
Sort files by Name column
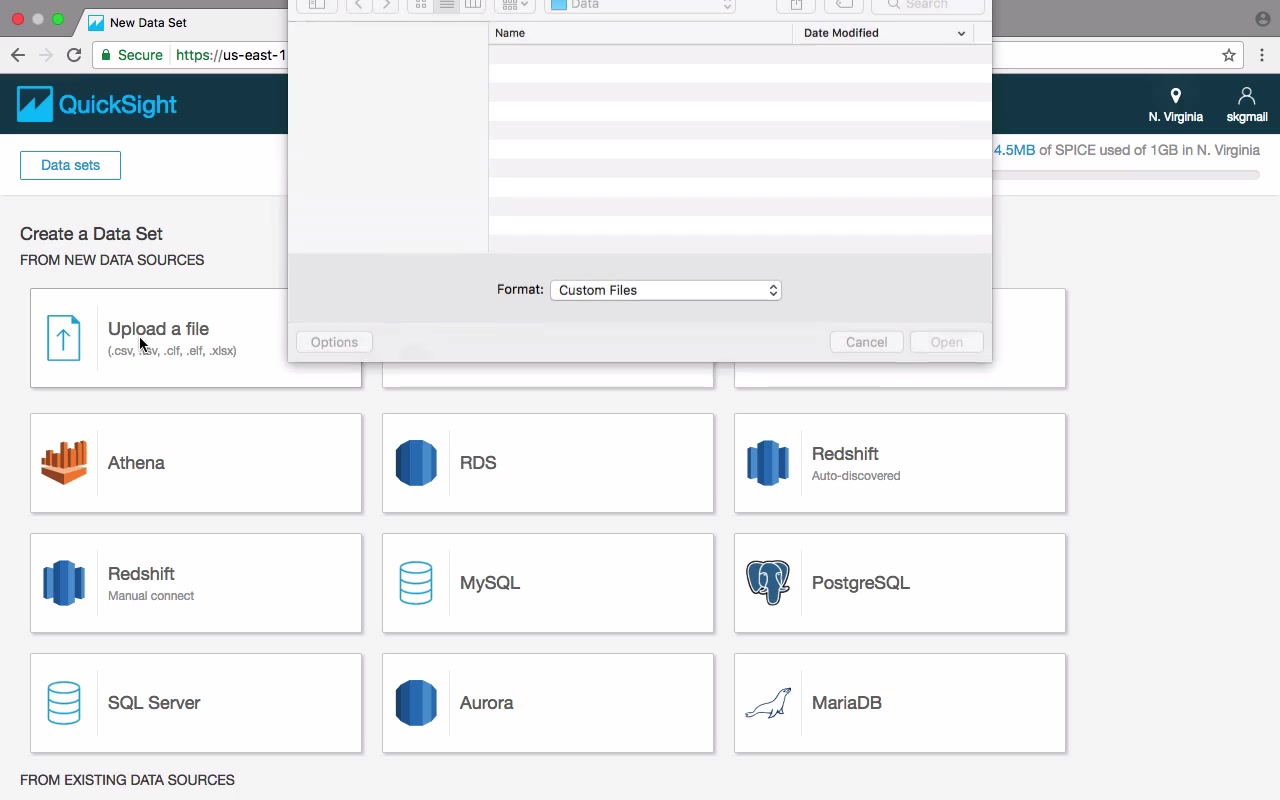pos(640,33)
